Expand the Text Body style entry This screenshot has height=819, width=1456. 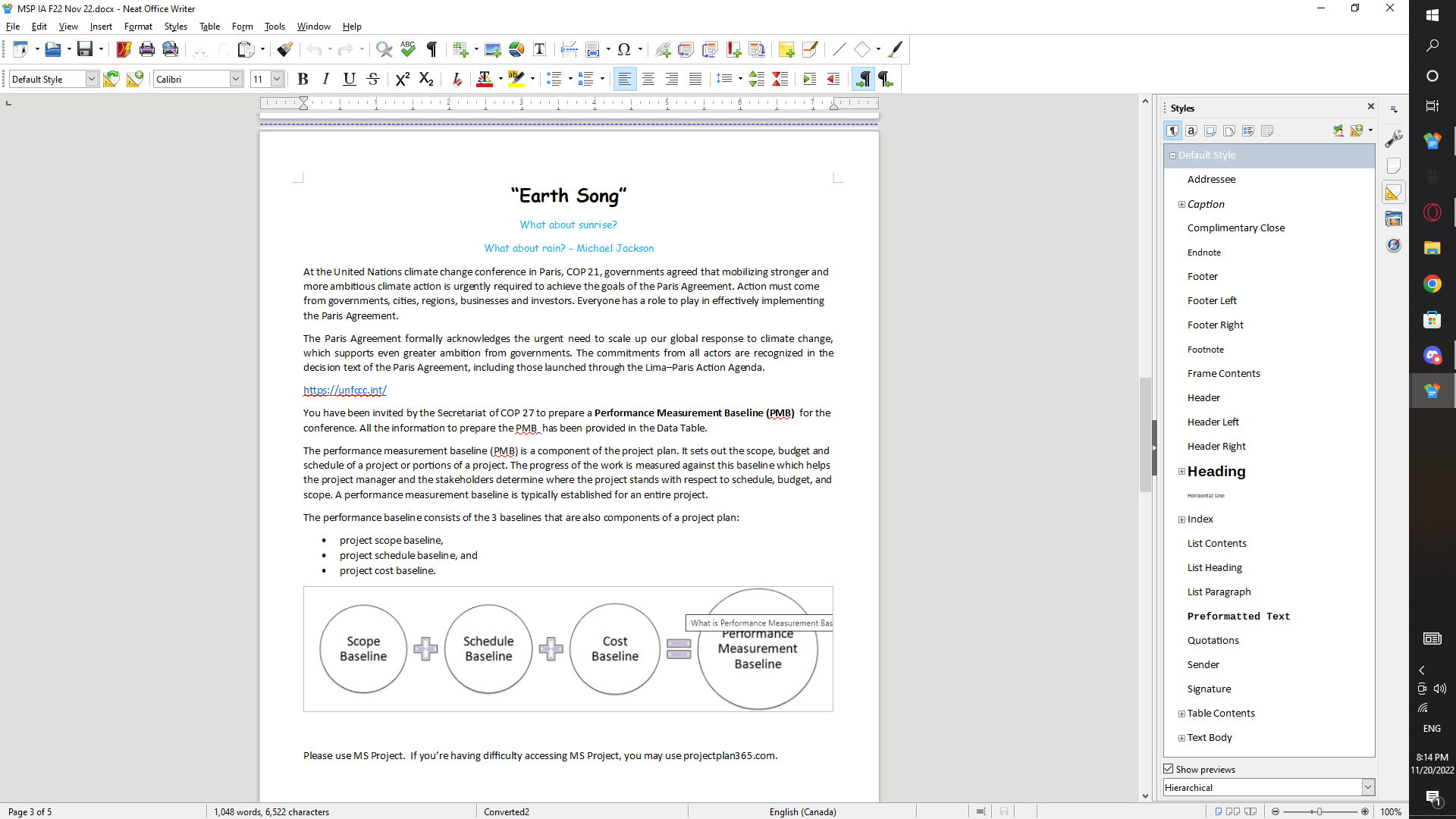tap(1181, 738)
